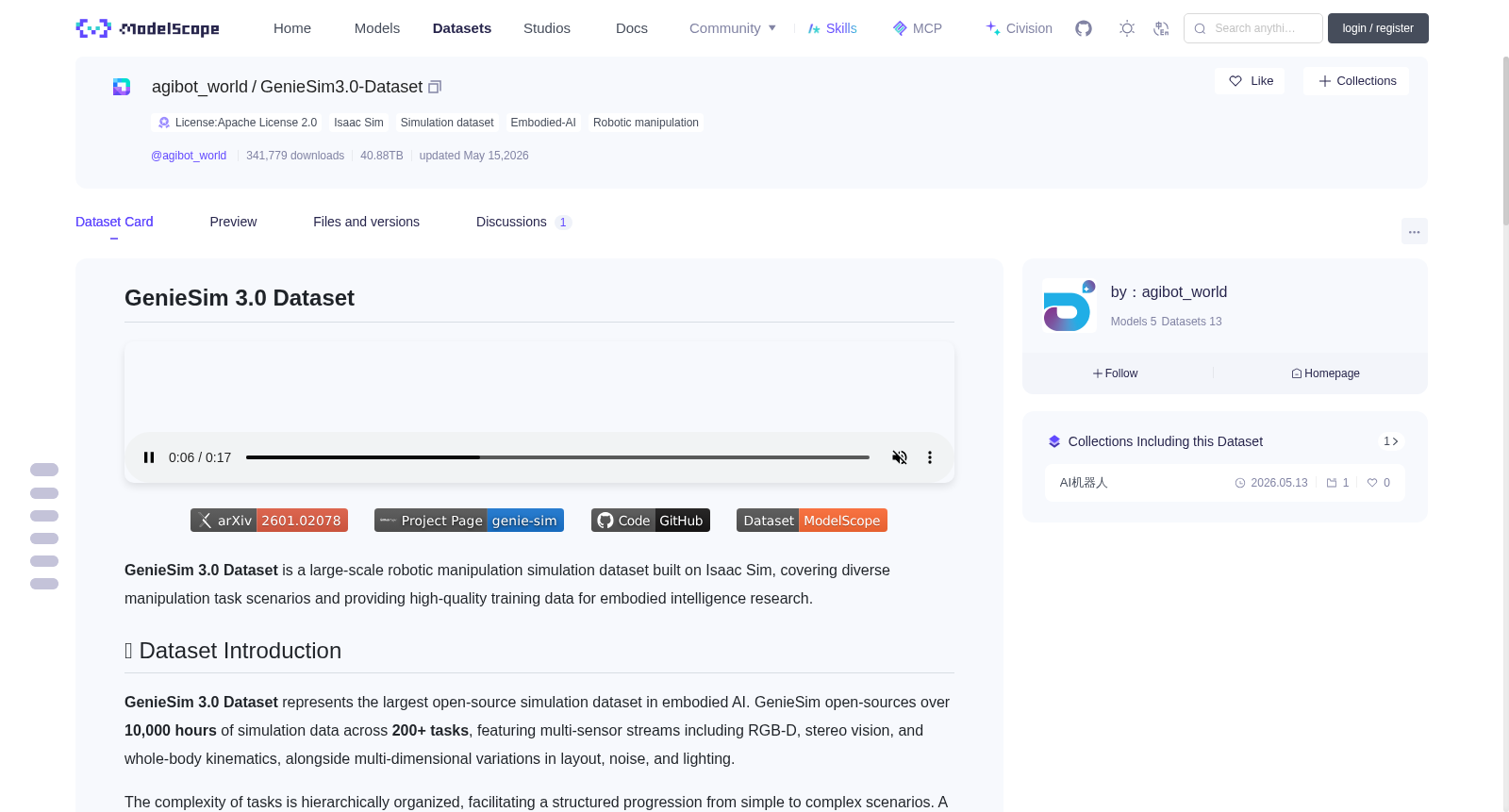1509x812 pixels.
Task: Click the '40.88TB' size text
Action: [x=382, y=156]
